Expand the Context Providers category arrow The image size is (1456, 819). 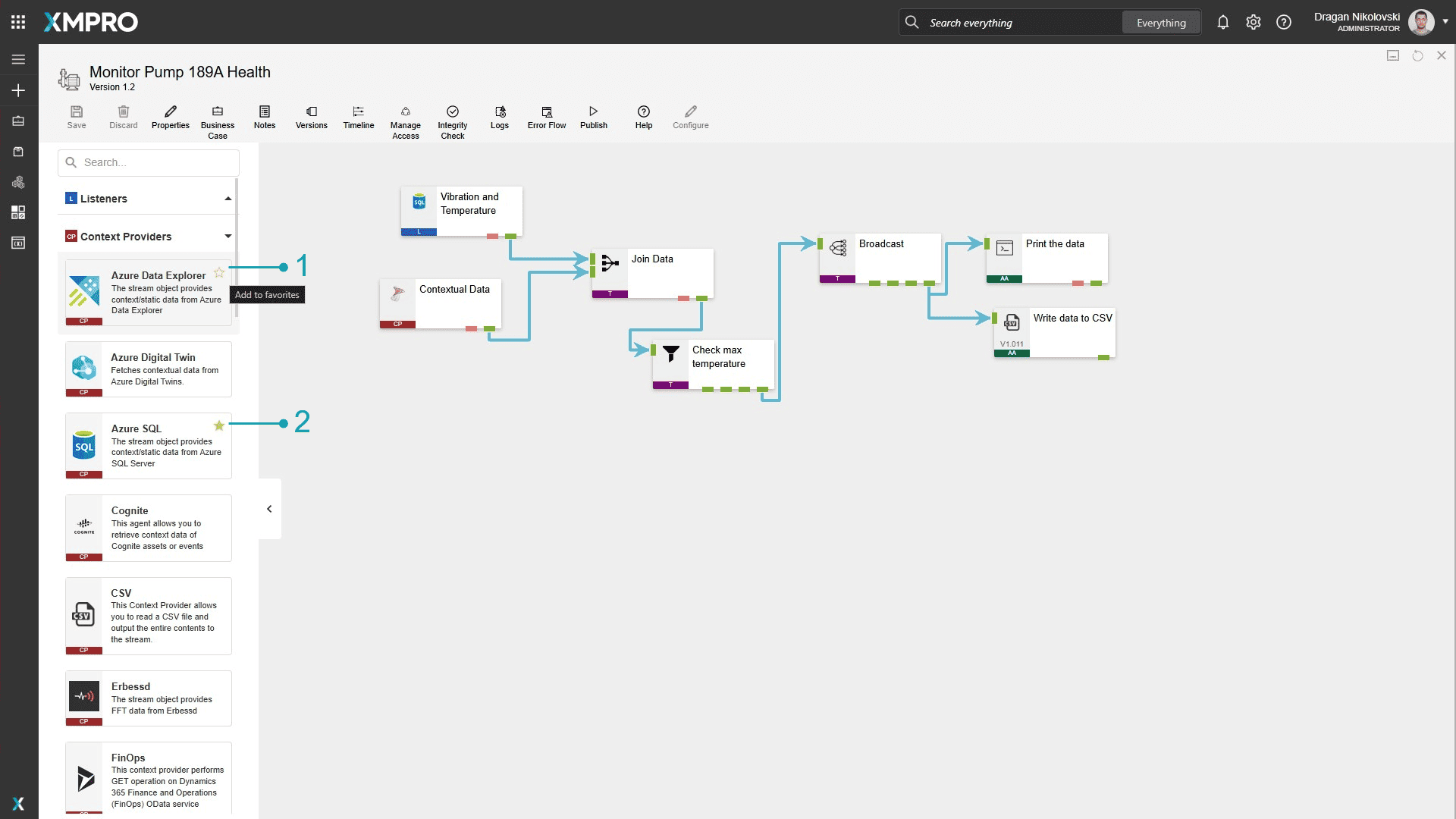click(227, 237)
